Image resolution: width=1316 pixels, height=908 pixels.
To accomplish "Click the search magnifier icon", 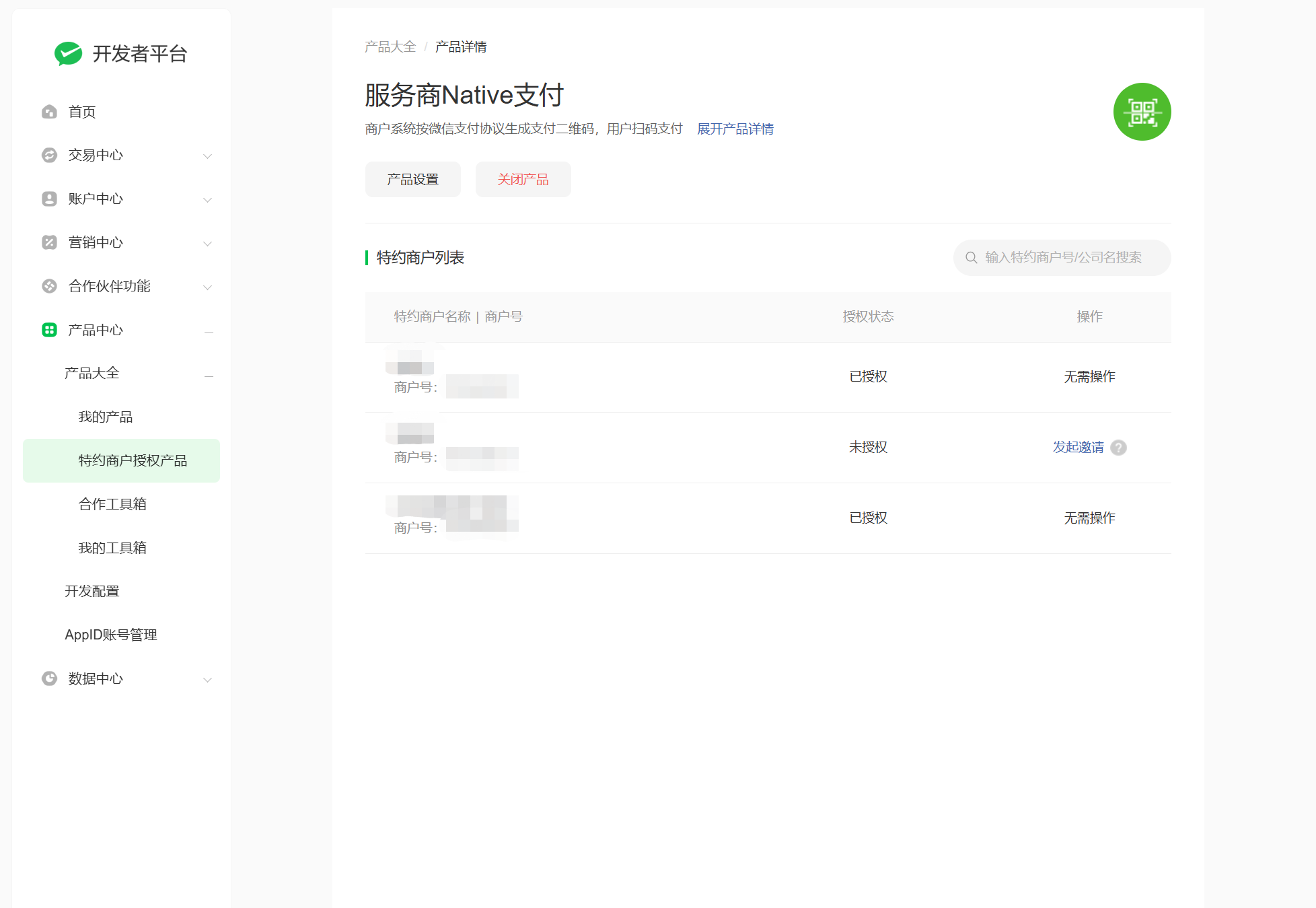I will point(971,258).
